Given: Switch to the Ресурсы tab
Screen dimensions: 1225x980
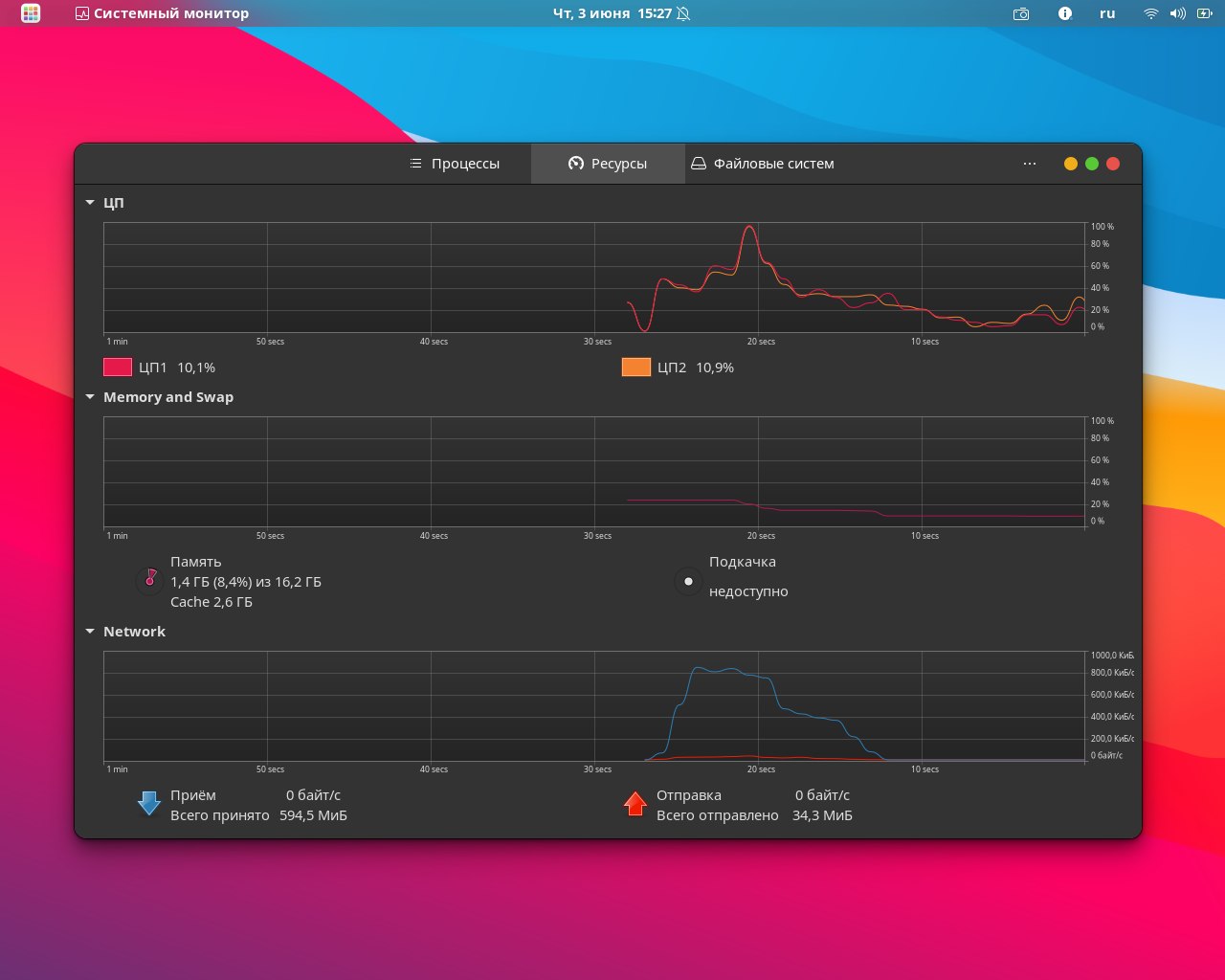Looking at the screenshot, I should (608, 164).
